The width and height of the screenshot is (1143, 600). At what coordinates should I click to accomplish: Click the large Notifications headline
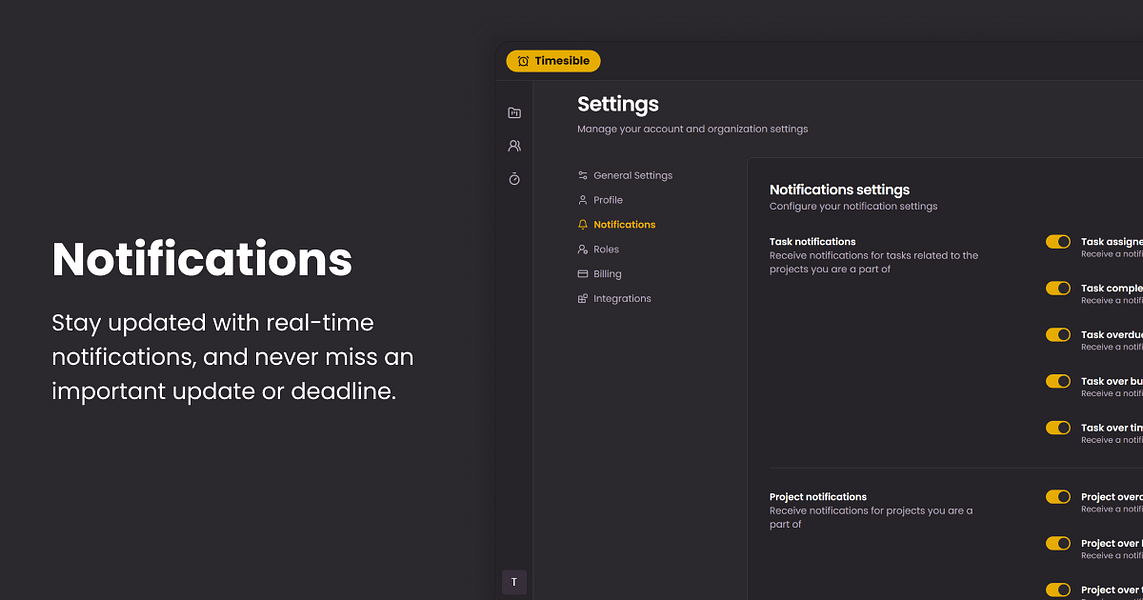point(202,260)
